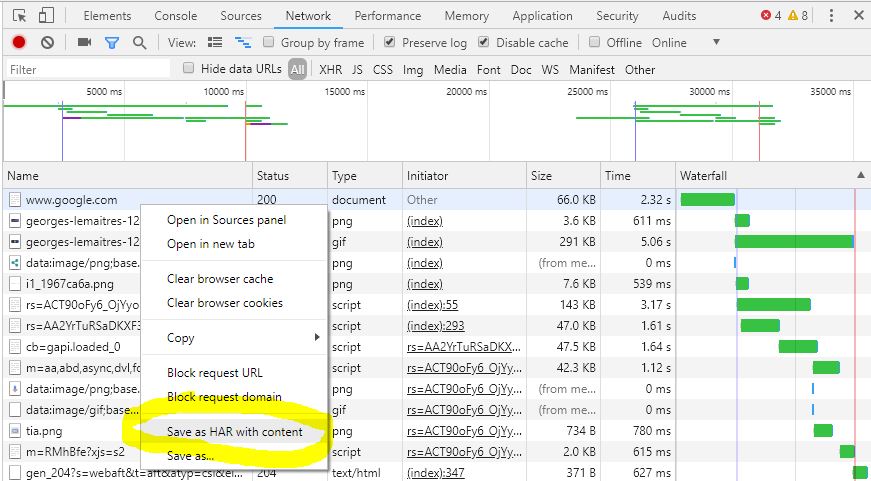Toggle the device toolbar icon
Image resolution: width=871 pixels, height=481 pixels.
[x=47, y=16]
